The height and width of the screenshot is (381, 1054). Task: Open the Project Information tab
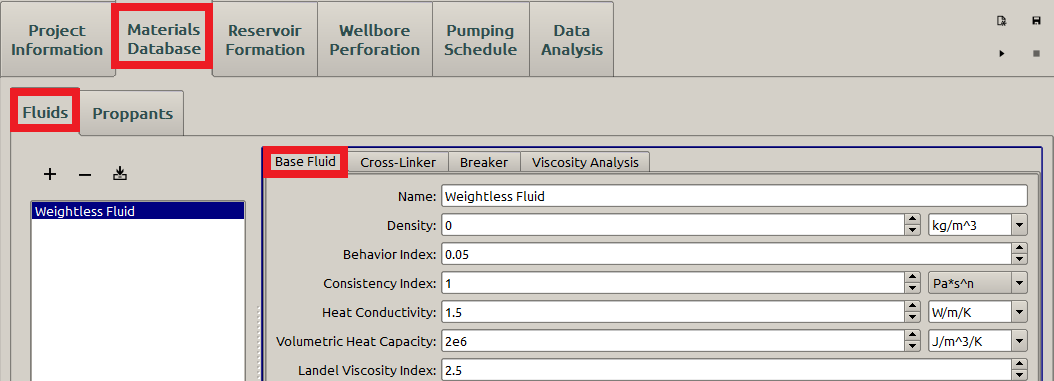[x=57, y=40]
